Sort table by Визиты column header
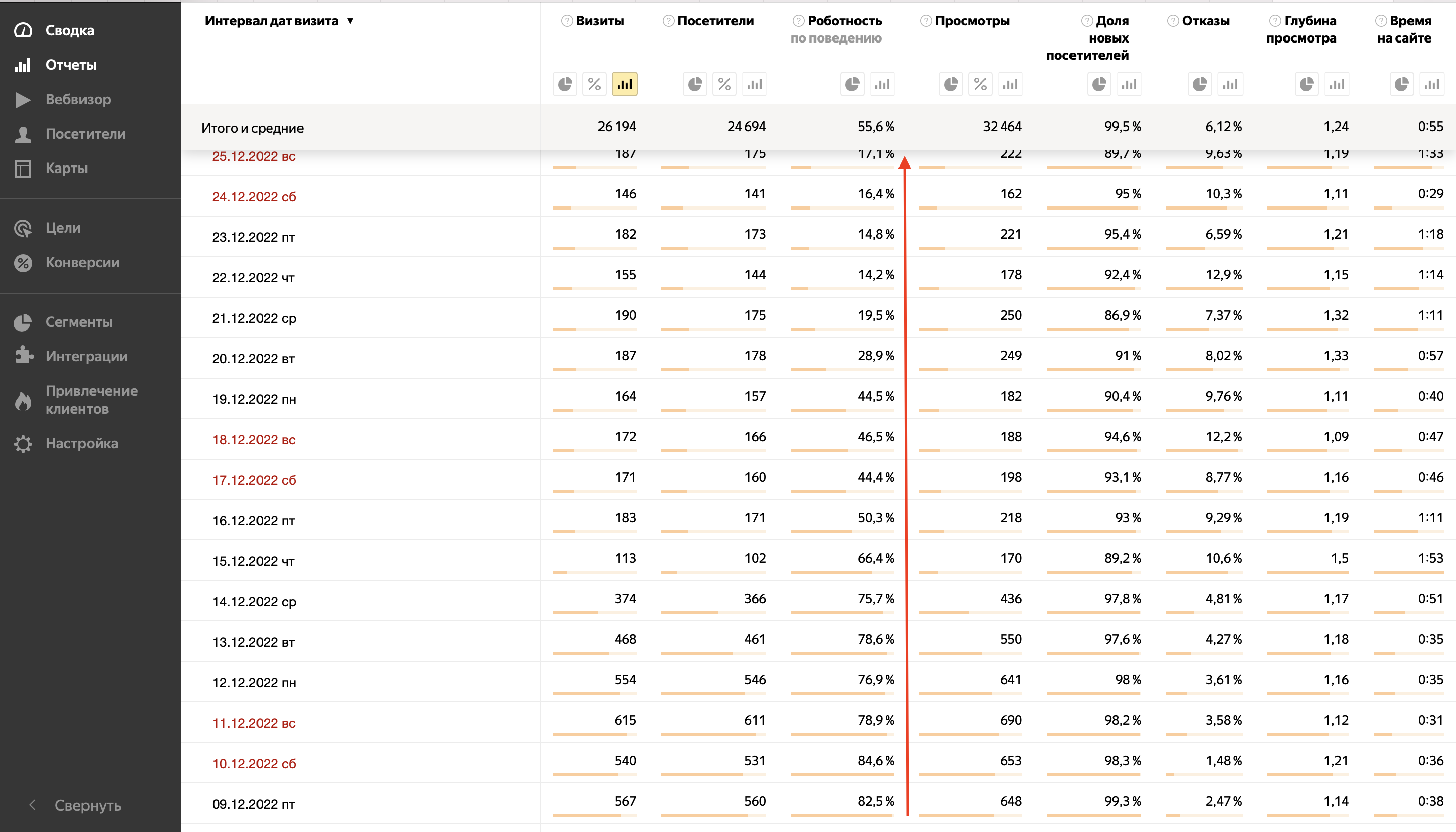This screenshot has width=1456, height=832. point(600,21)
